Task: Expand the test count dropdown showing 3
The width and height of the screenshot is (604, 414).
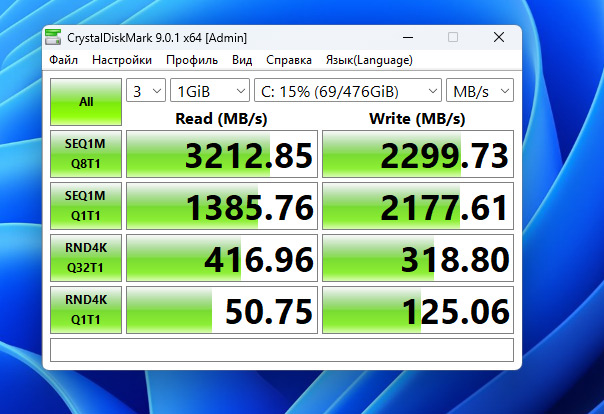Action: tap(146, 91)
